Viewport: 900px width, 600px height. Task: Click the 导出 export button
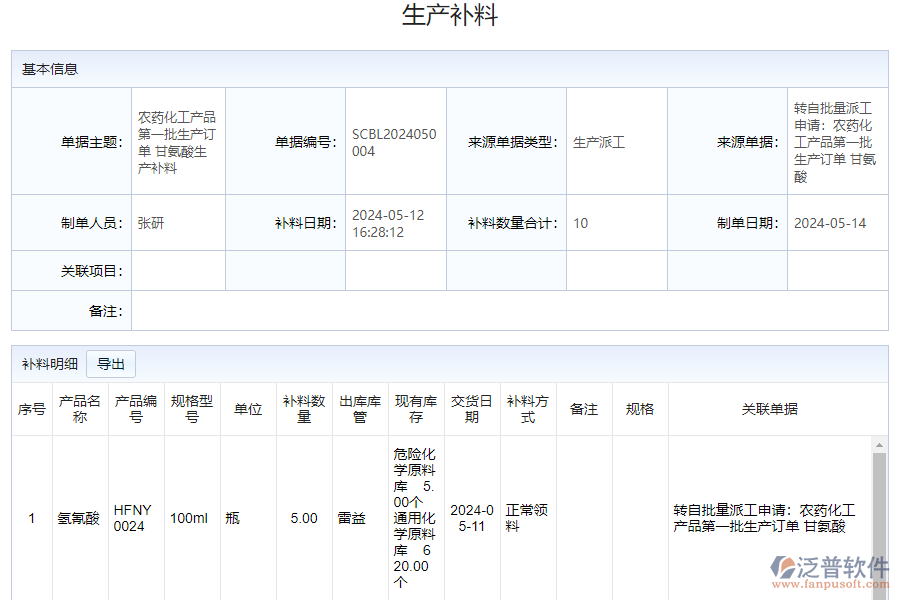[x=111, y=363]
